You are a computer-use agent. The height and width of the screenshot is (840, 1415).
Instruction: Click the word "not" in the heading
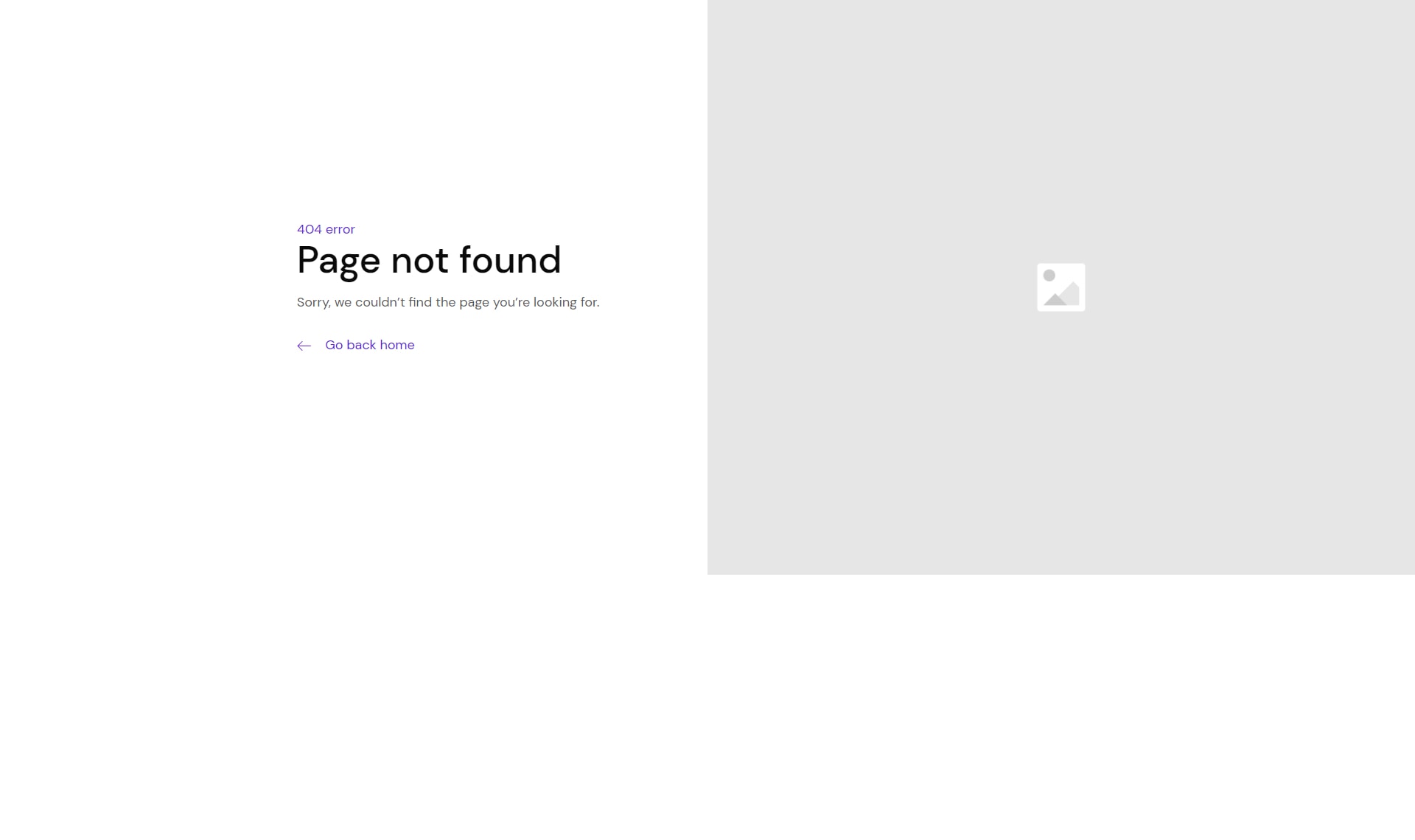[x=419, y=261]
